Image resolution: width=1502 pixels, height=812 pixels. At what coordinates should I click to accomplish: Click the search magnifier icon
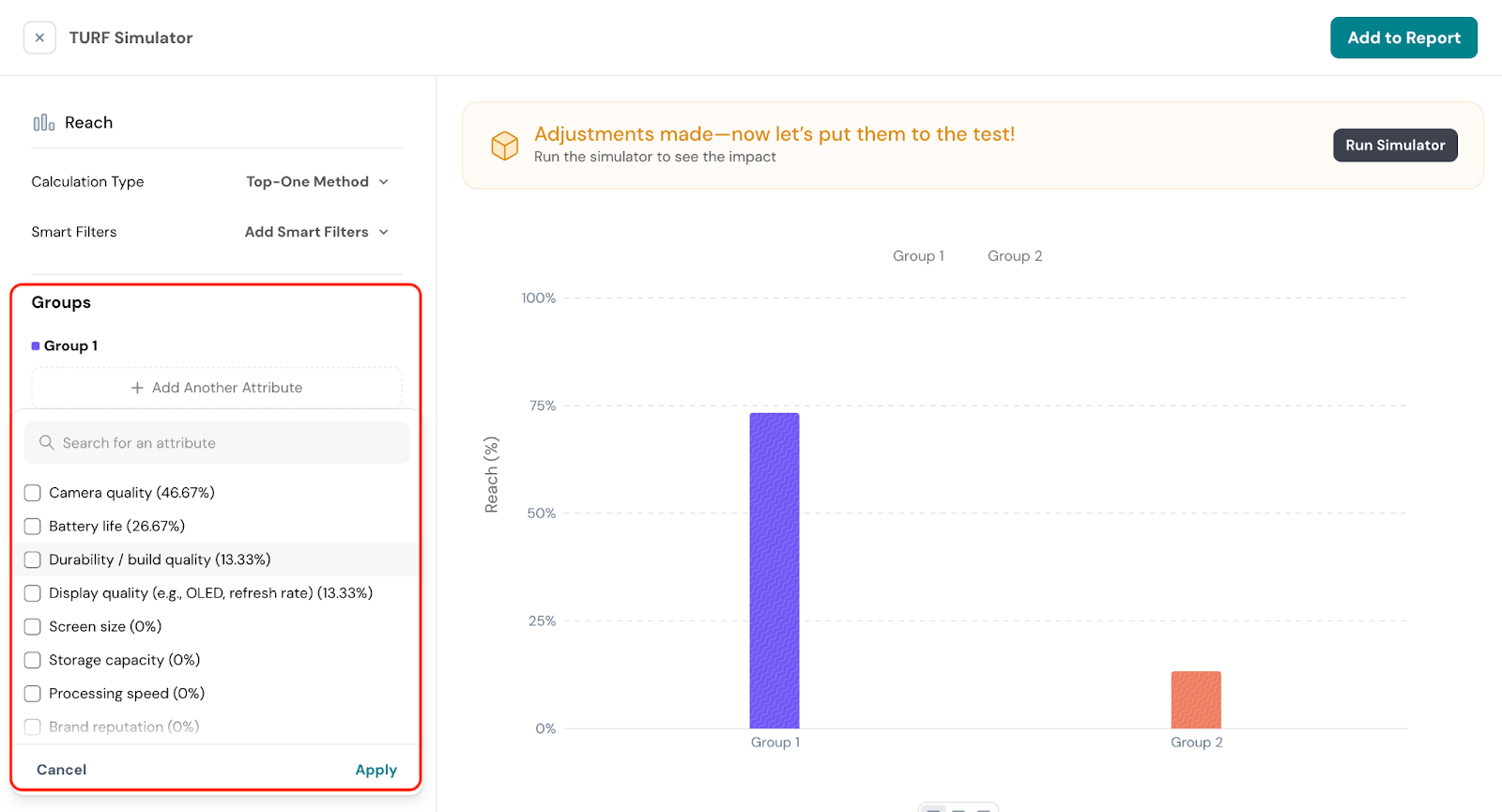[x=46, y=442]
